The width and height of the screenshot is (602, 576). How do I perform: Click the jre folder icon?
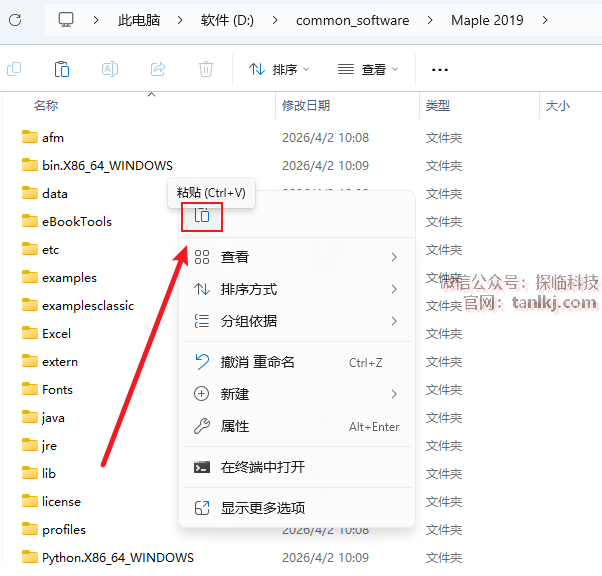pyautogui.click(x=30, y=445)
